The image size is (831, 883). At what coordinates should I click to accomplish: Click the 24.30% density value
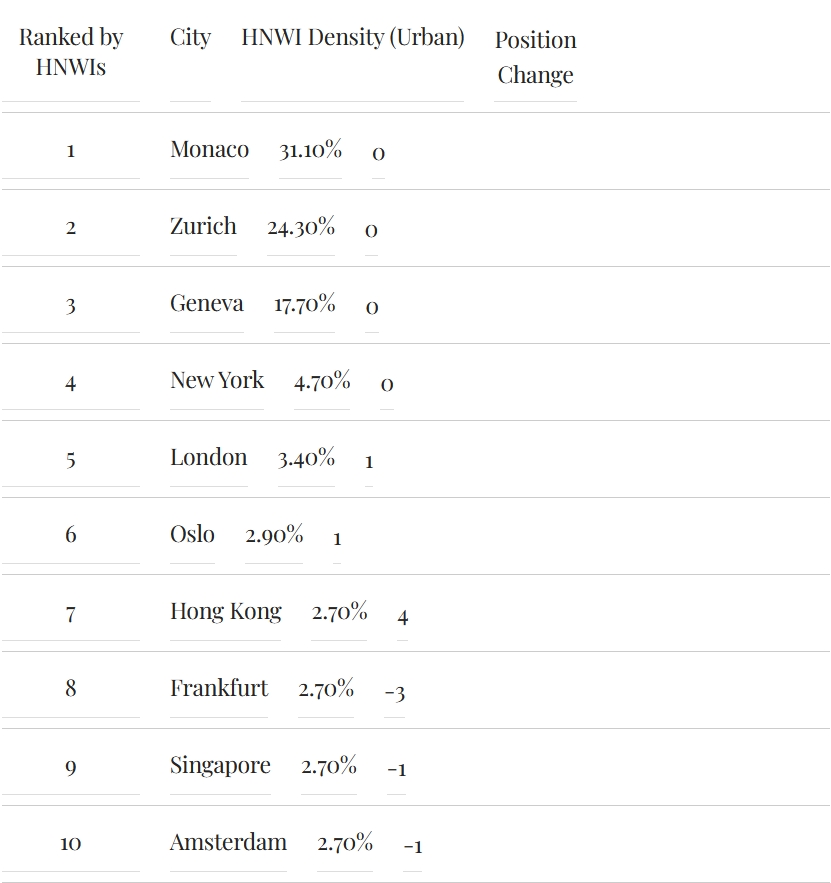click(301, 227)
